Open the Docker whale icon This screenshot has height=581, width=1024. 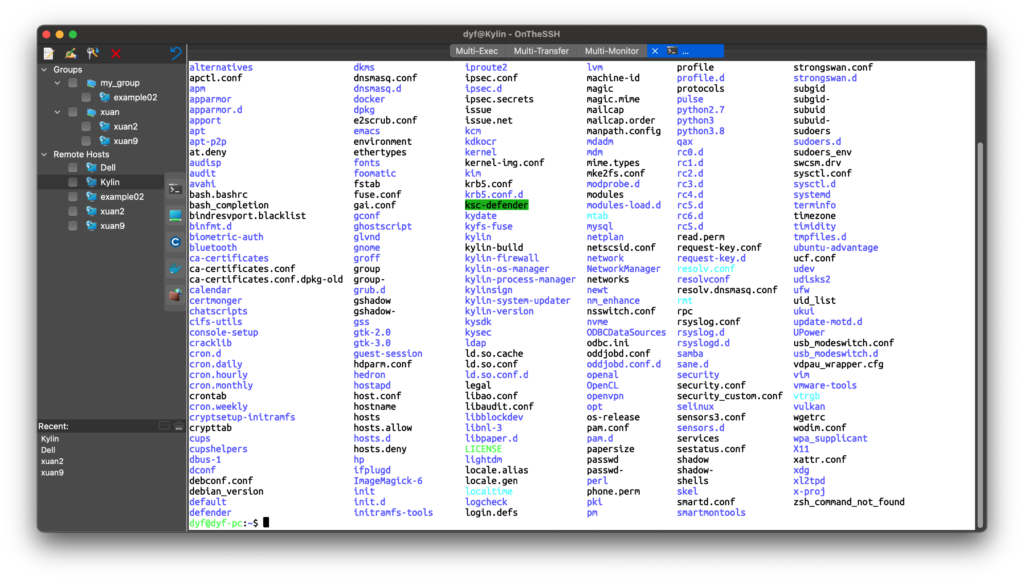point(175,269)
